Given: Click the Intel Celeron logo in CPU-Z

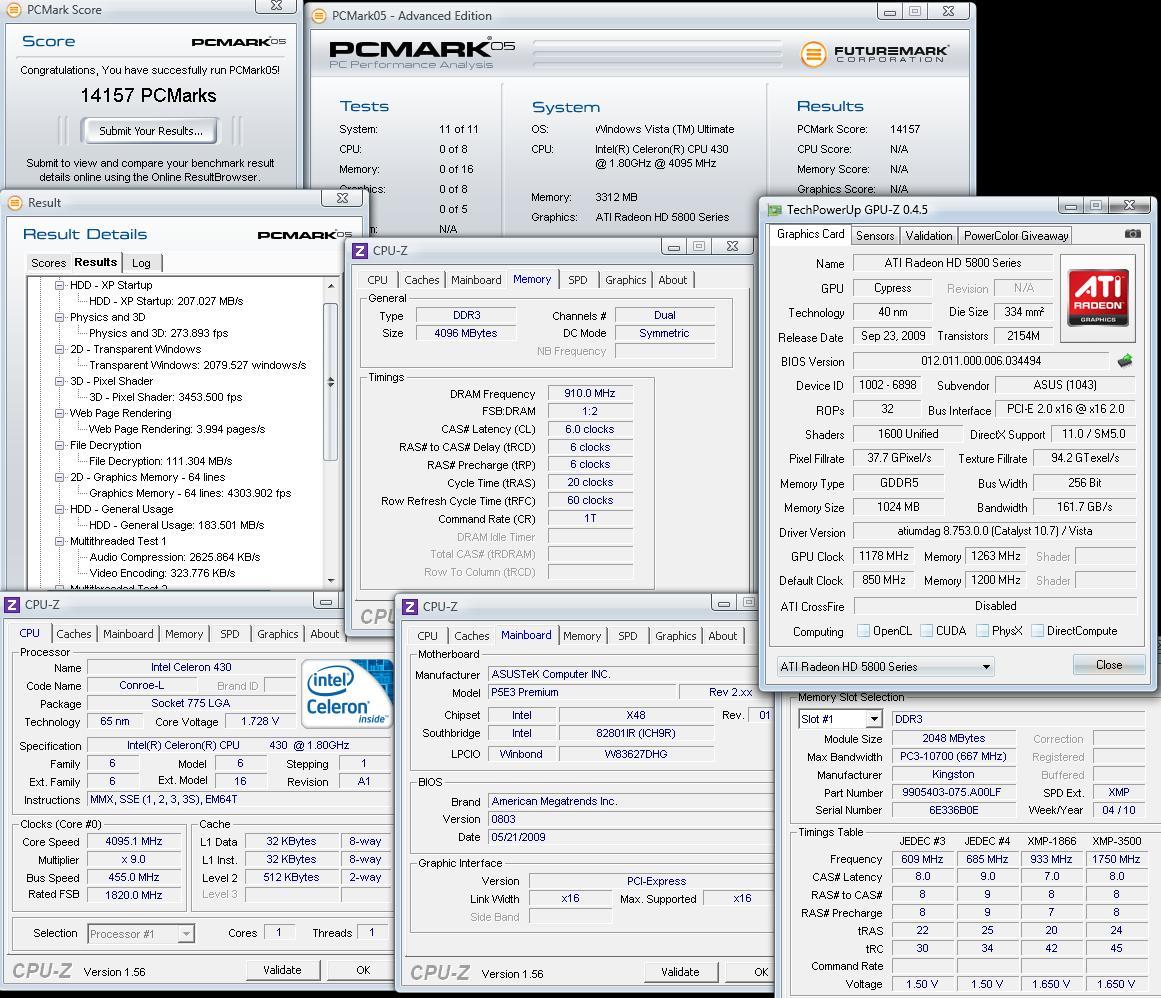Looking at the screenshot, I should [x=347, y=694].
